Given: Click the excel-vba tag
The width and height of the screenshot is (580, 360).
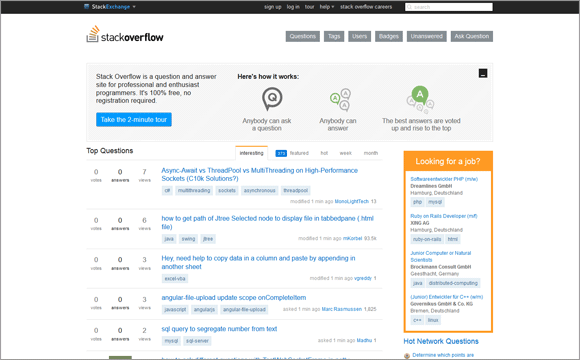Looking at the screenshot, I should click(175, 279).
